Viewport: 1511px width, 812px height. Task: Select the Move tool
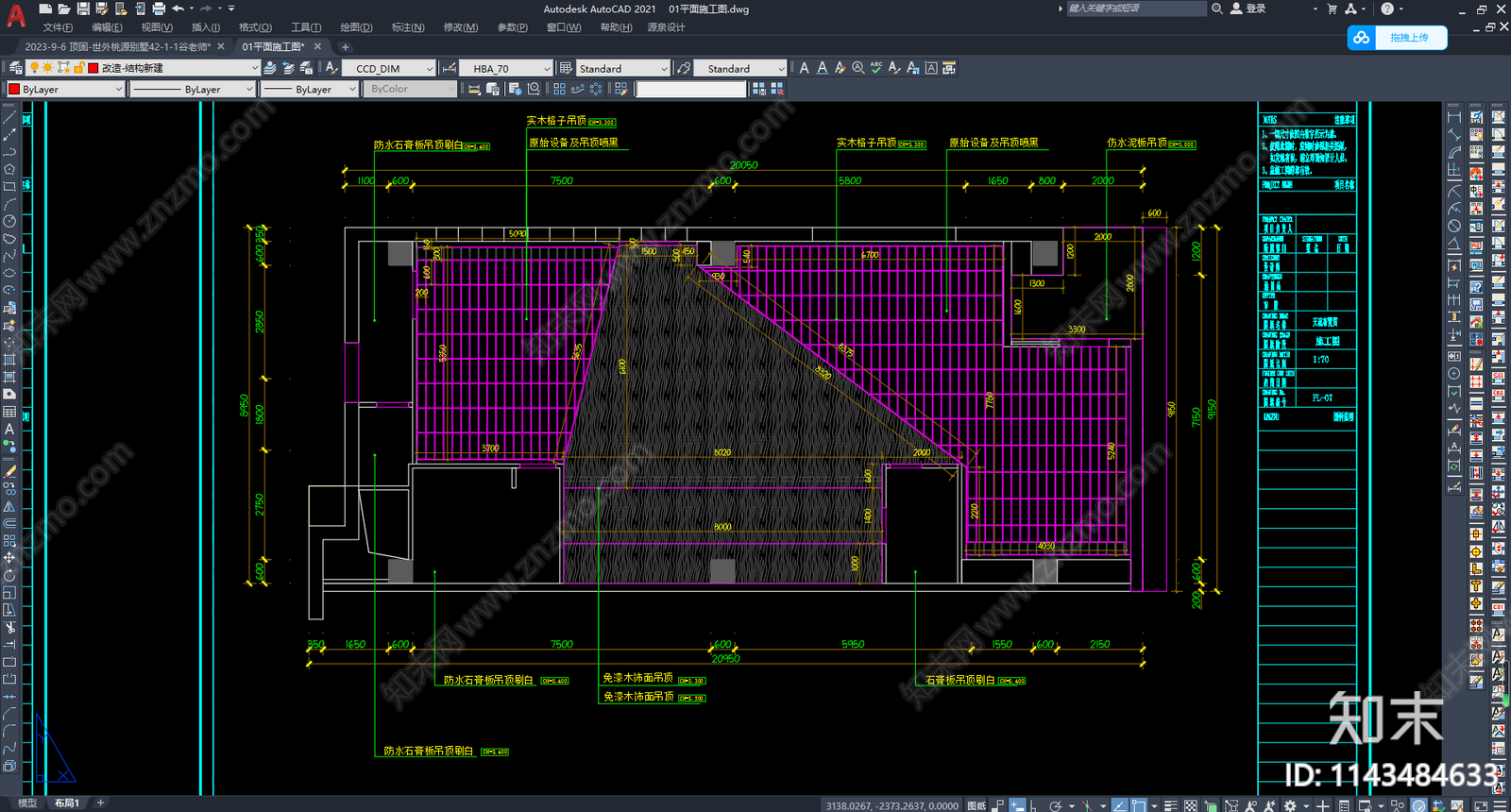pos(9,558)
